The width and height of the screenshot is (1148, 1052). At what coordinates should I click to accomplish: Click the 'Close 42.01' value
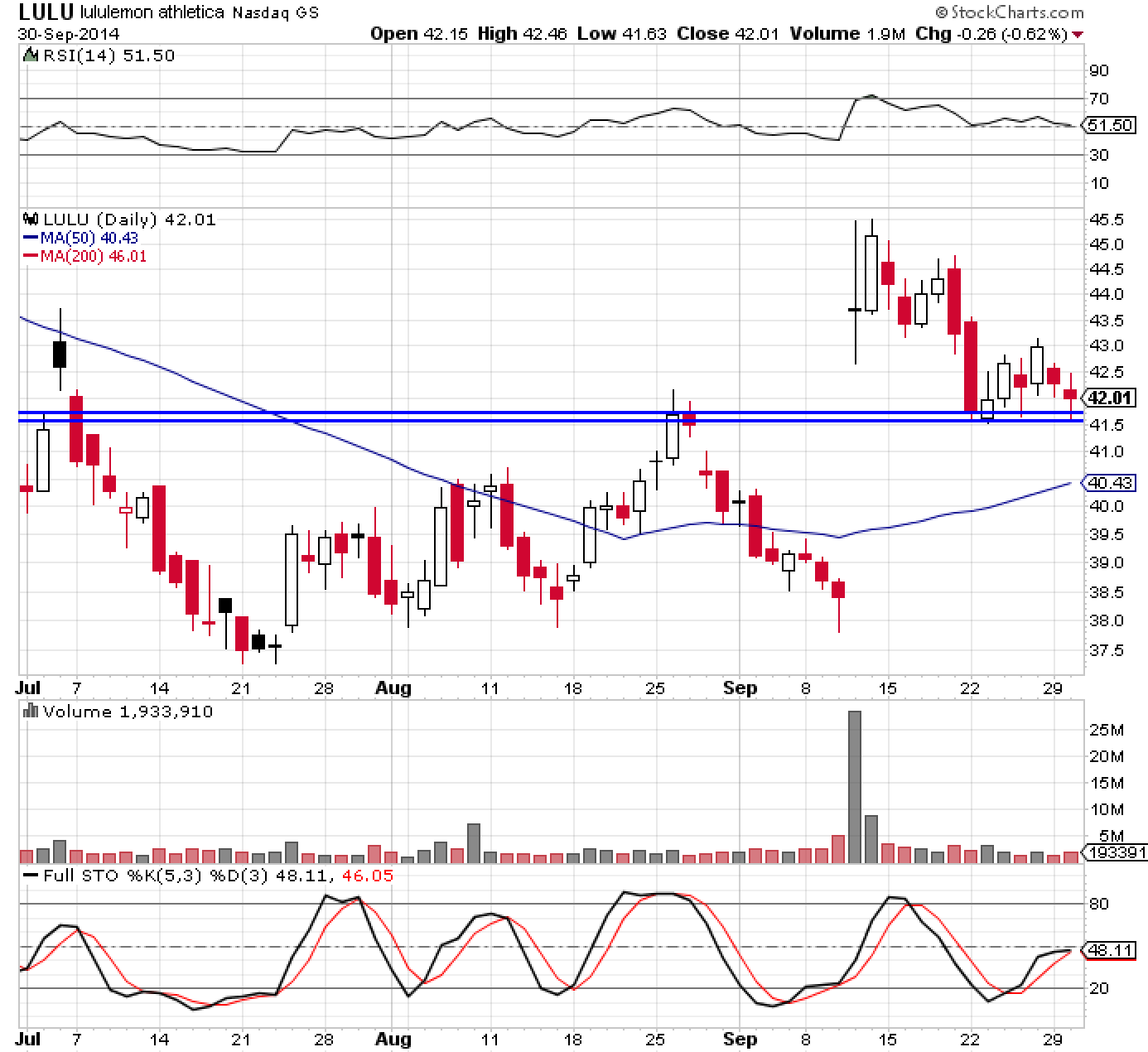728,34
